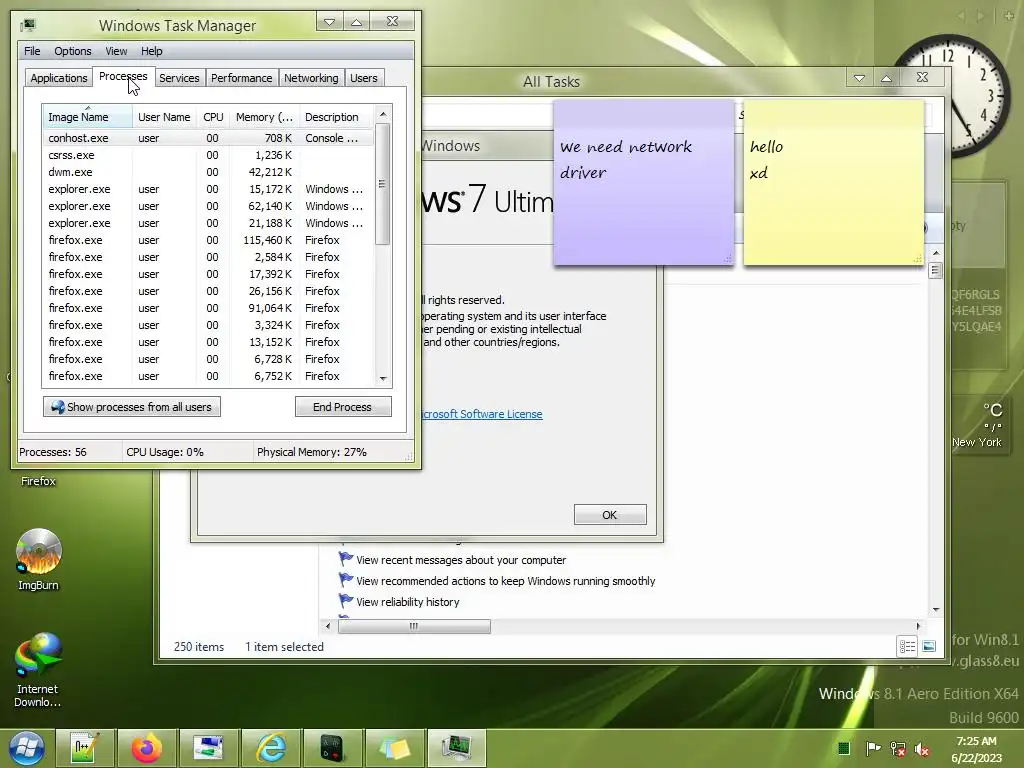Click the Action Center flag tray icon
The height and width of the screenshot is (768, 1024).
click(x=872, y=748)
